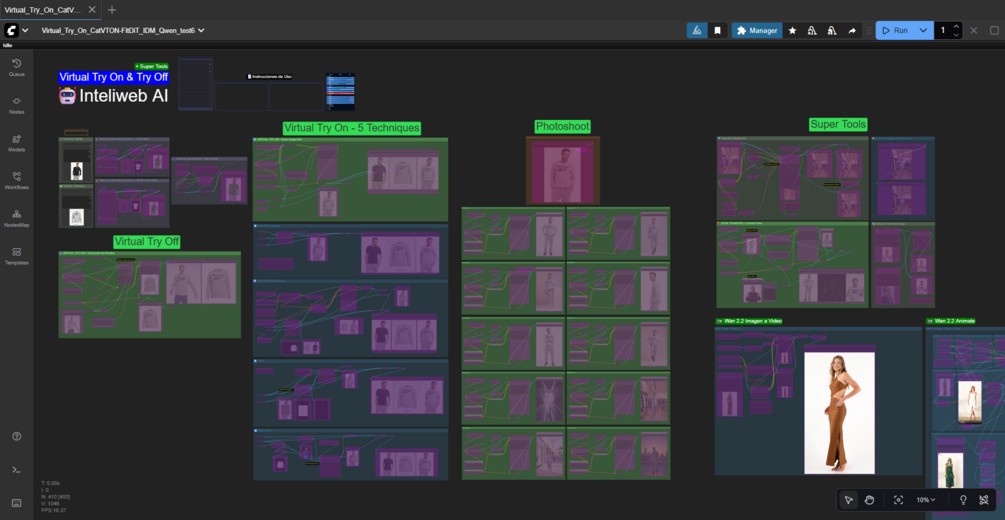Image resolution: width=1005 pixels, height=520 pixels.
Task: Toggle the bottom console terminal panel
Action: coord(17,469)
